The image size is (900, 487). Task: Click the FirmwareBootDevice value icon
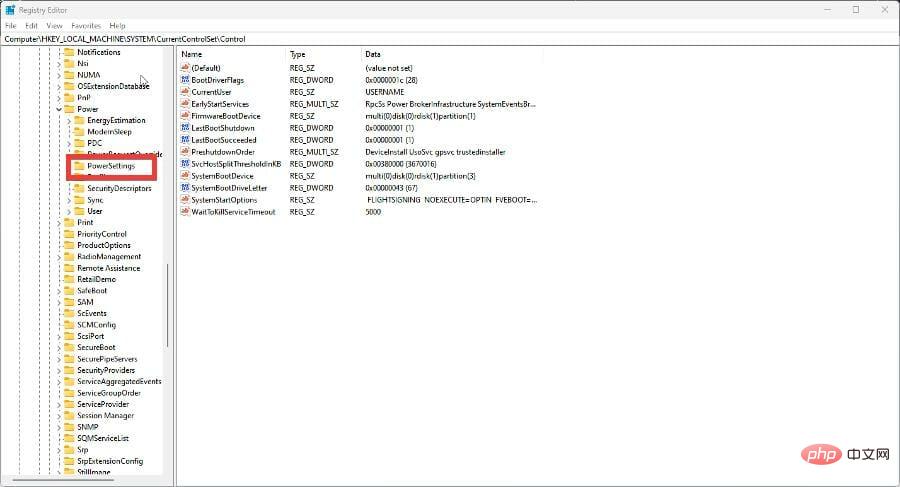pos(185,116)
